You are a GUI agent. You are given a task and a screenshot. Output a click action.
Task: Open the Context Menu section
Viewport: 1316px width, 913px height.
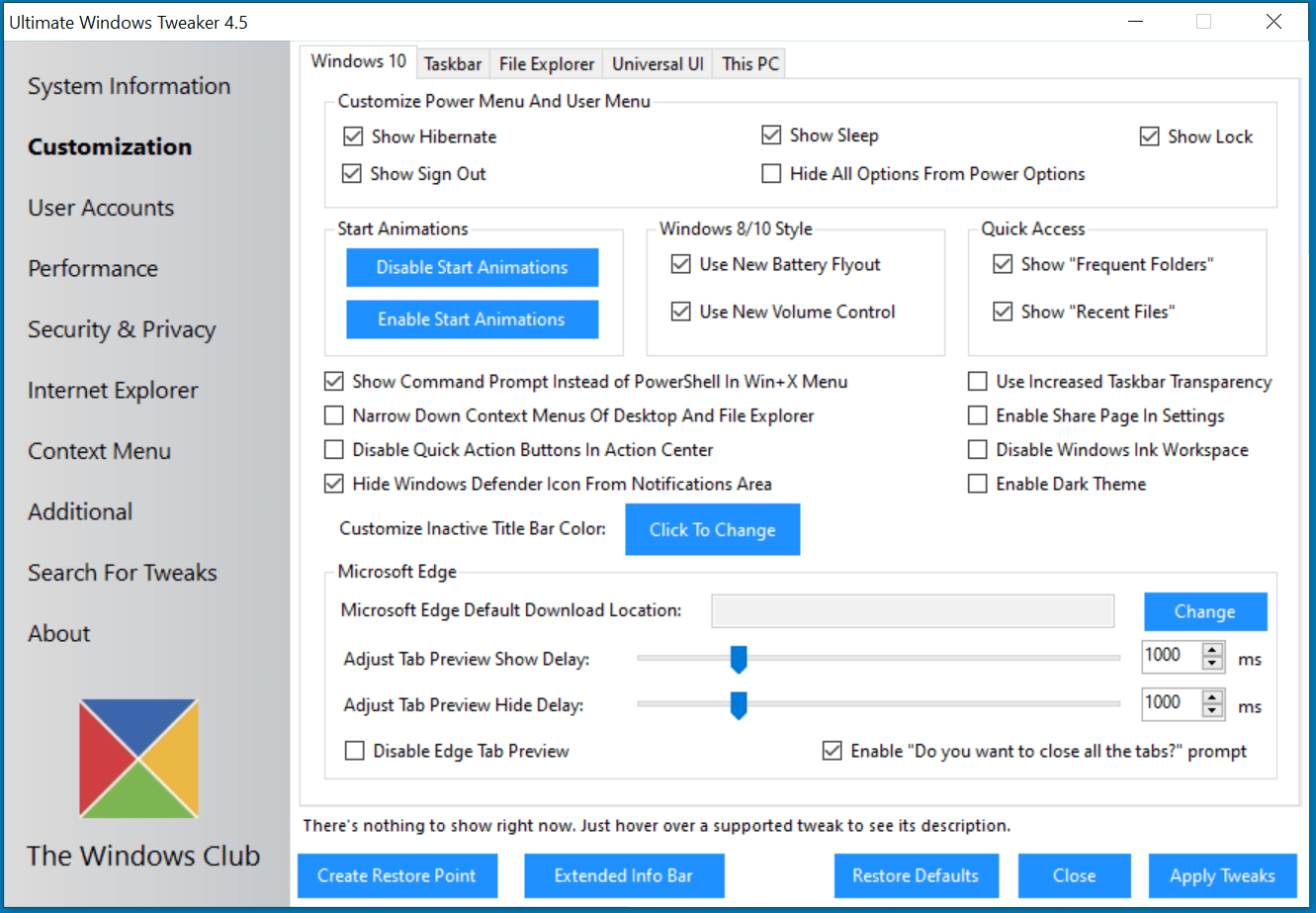(x=99, y=451)
